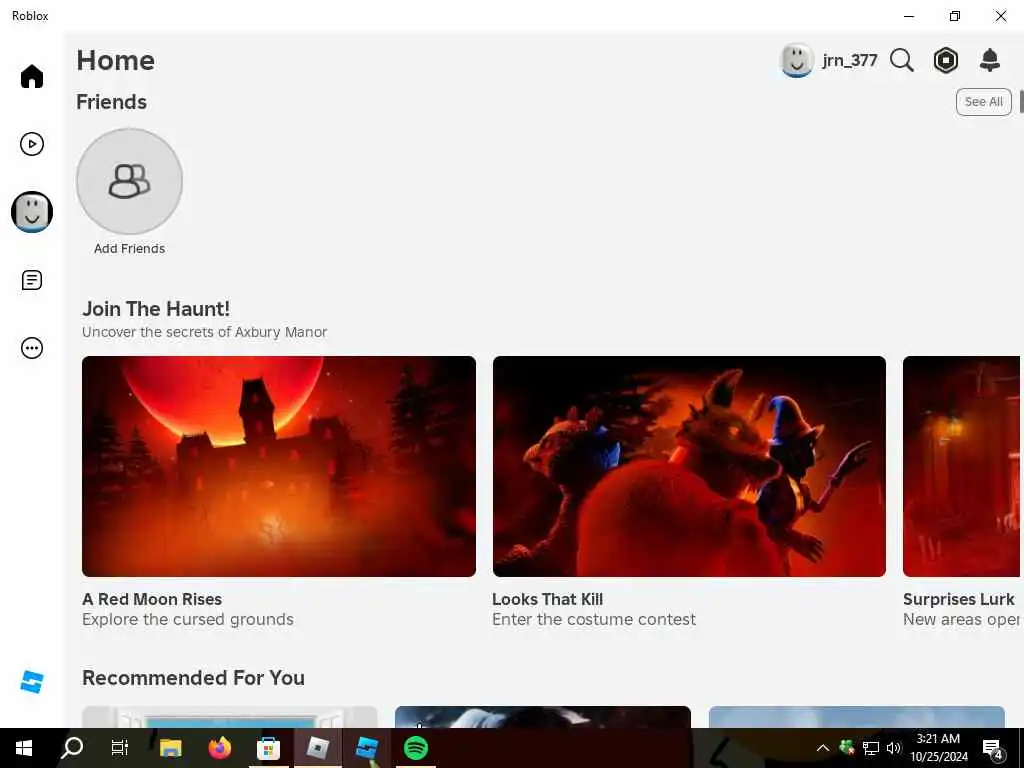Open the Charts play icon in the sidebar
Screen dimensions: 1024x768
[x=31, y=144]
